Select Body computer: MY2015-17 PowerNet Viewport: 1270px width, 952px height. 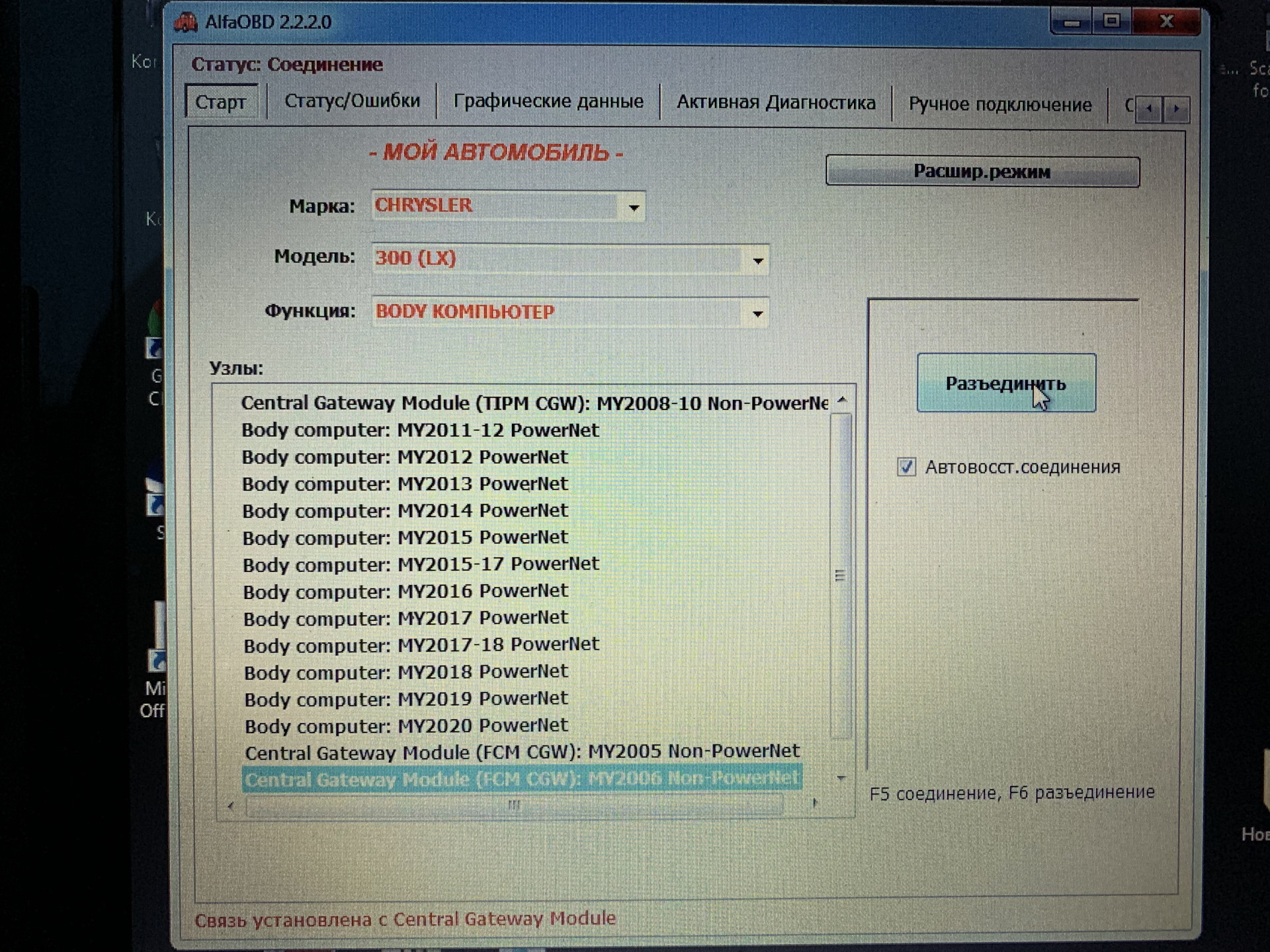[421, 565]
